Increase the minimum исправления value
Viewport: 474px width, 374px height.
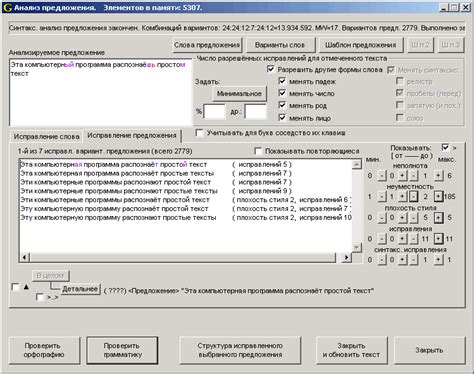click(403, 239)
